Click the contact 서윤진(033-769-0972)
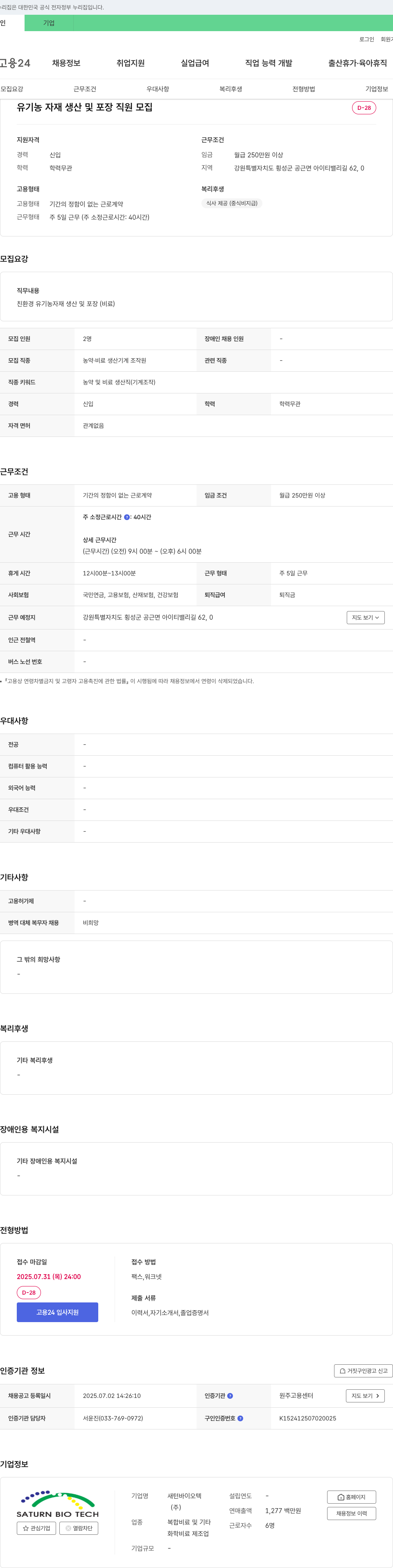The image size is (393, 1568). click(x=113, y=1418)
